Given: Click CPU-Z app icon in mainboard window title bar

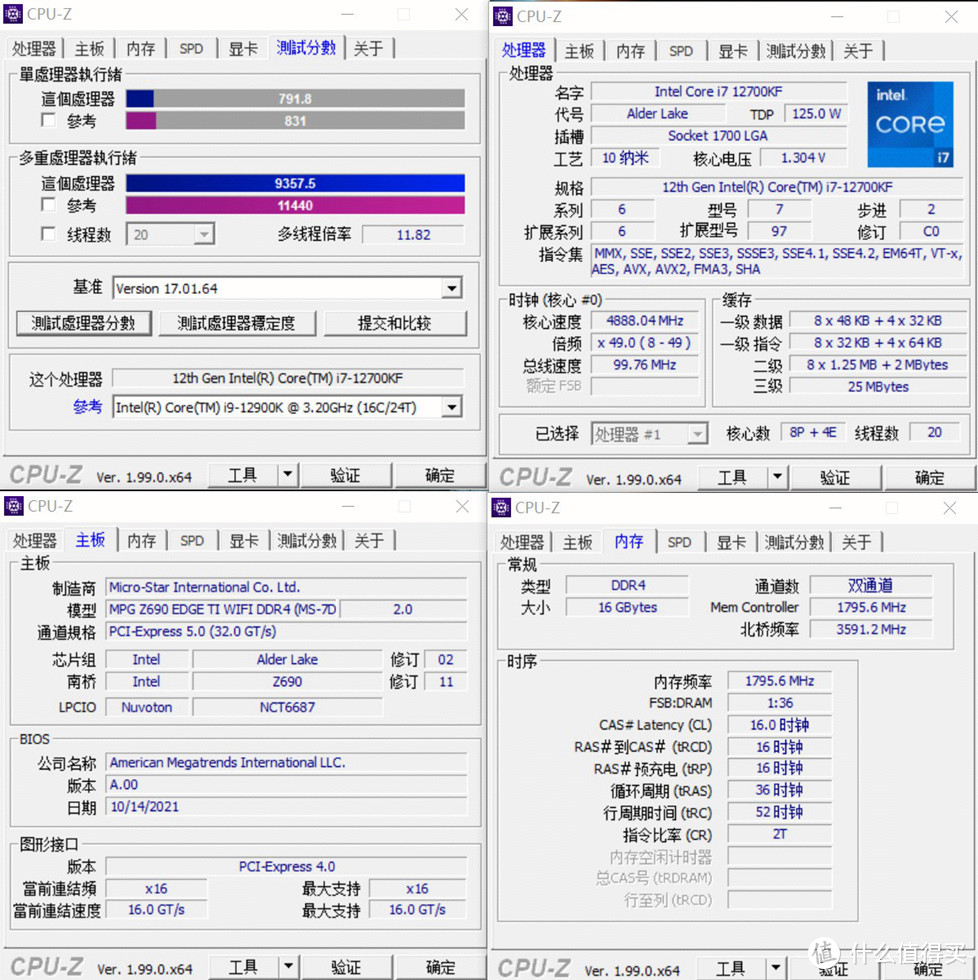Looking at the screenshot, I should [x=14, y=506].
